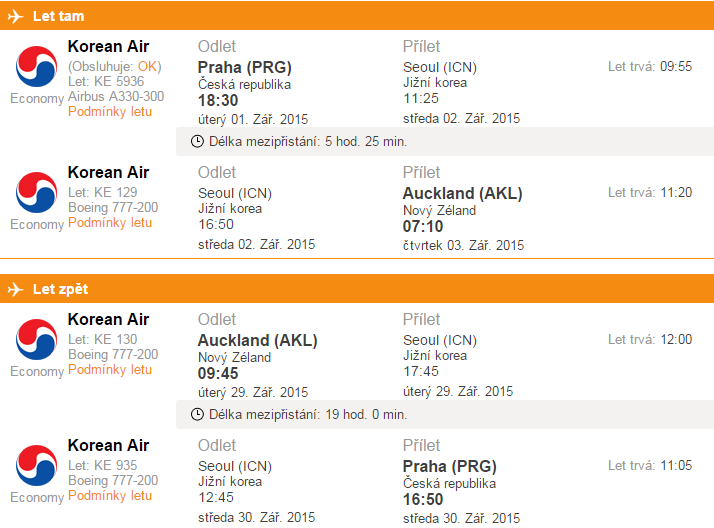
Task: Click the Auckland (AKL) arrival heading
Action: click(462, 193)
